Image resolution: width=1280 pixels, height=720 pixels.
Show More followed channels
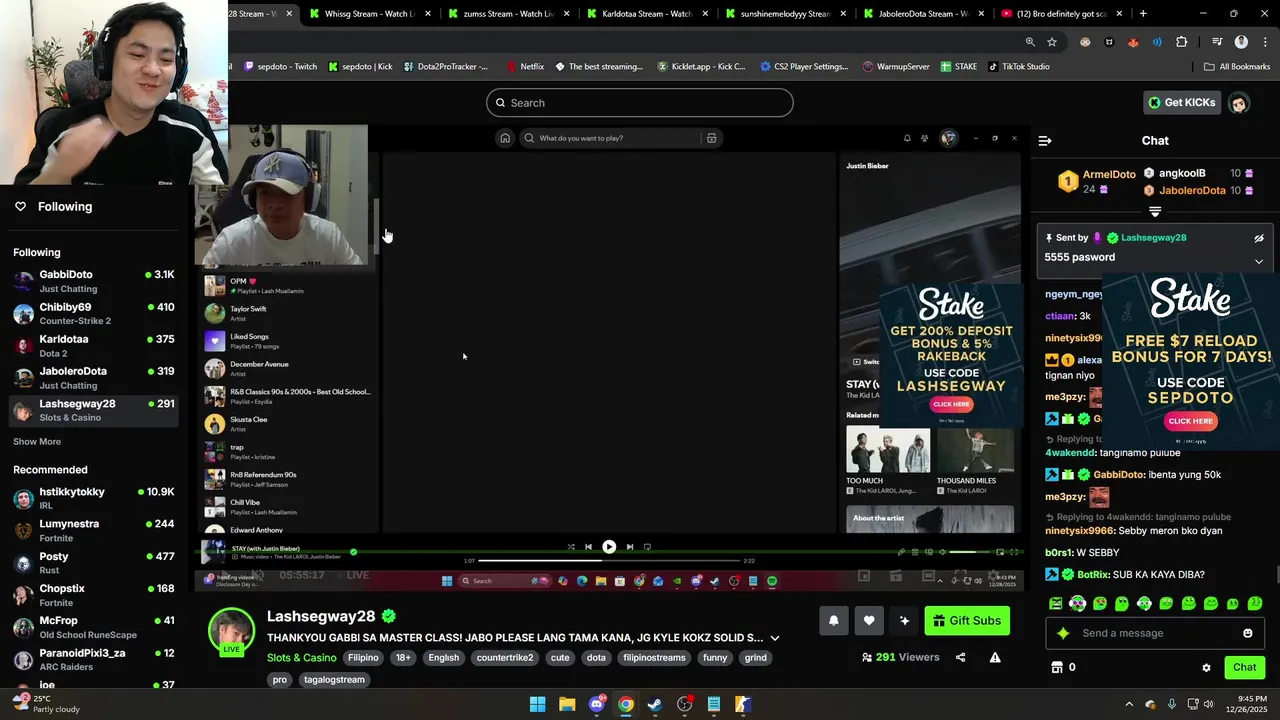(x=37, y=442)
